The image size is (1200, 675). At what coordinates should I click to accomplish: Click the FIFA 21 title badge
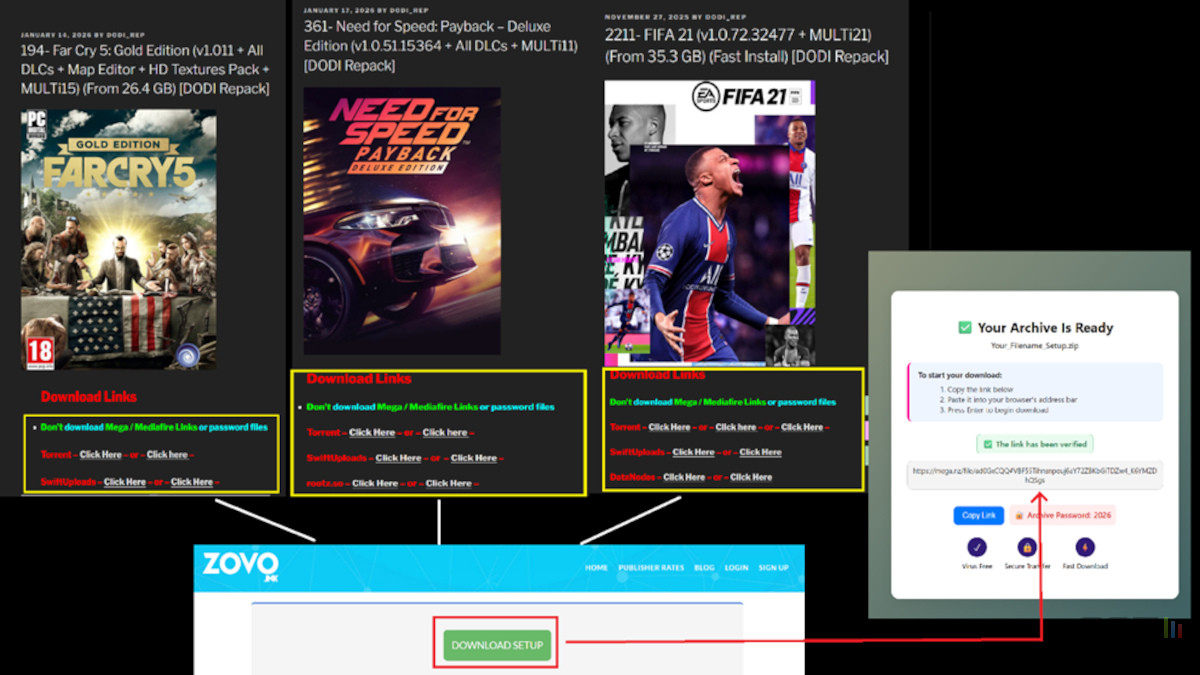tap(755, 94)
